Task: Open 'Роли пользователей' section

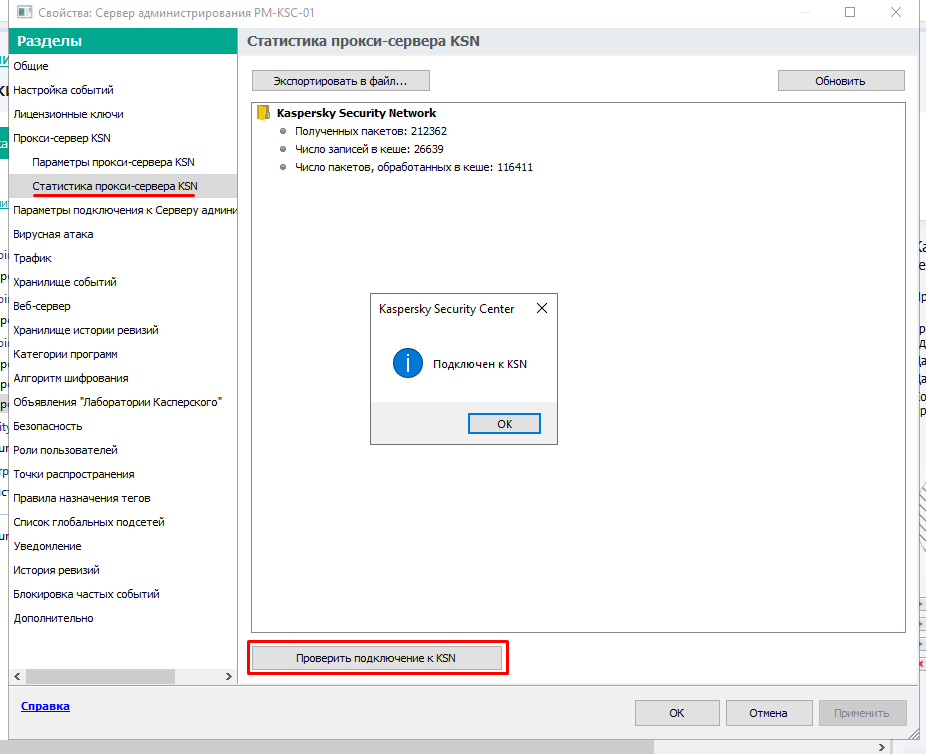Action: click(123, 450)
